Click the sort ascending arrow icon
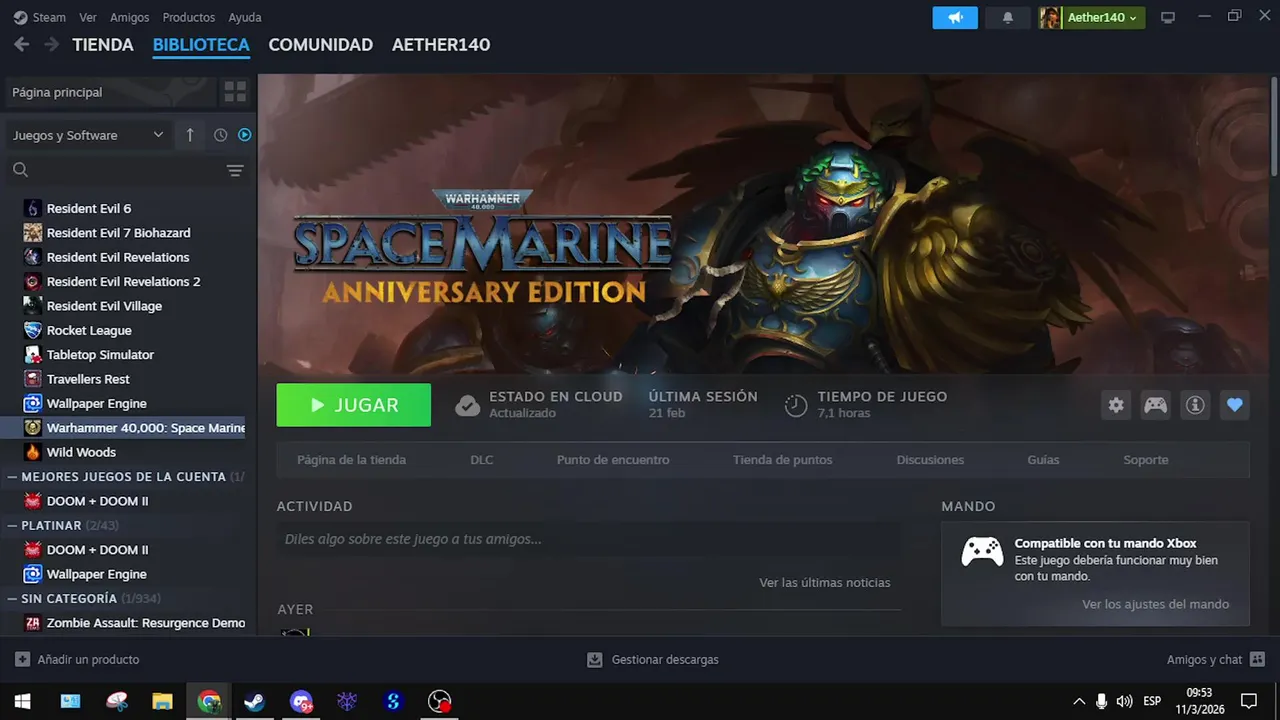The width and height of the screenshot is (1280, 720). pos(190,135)
